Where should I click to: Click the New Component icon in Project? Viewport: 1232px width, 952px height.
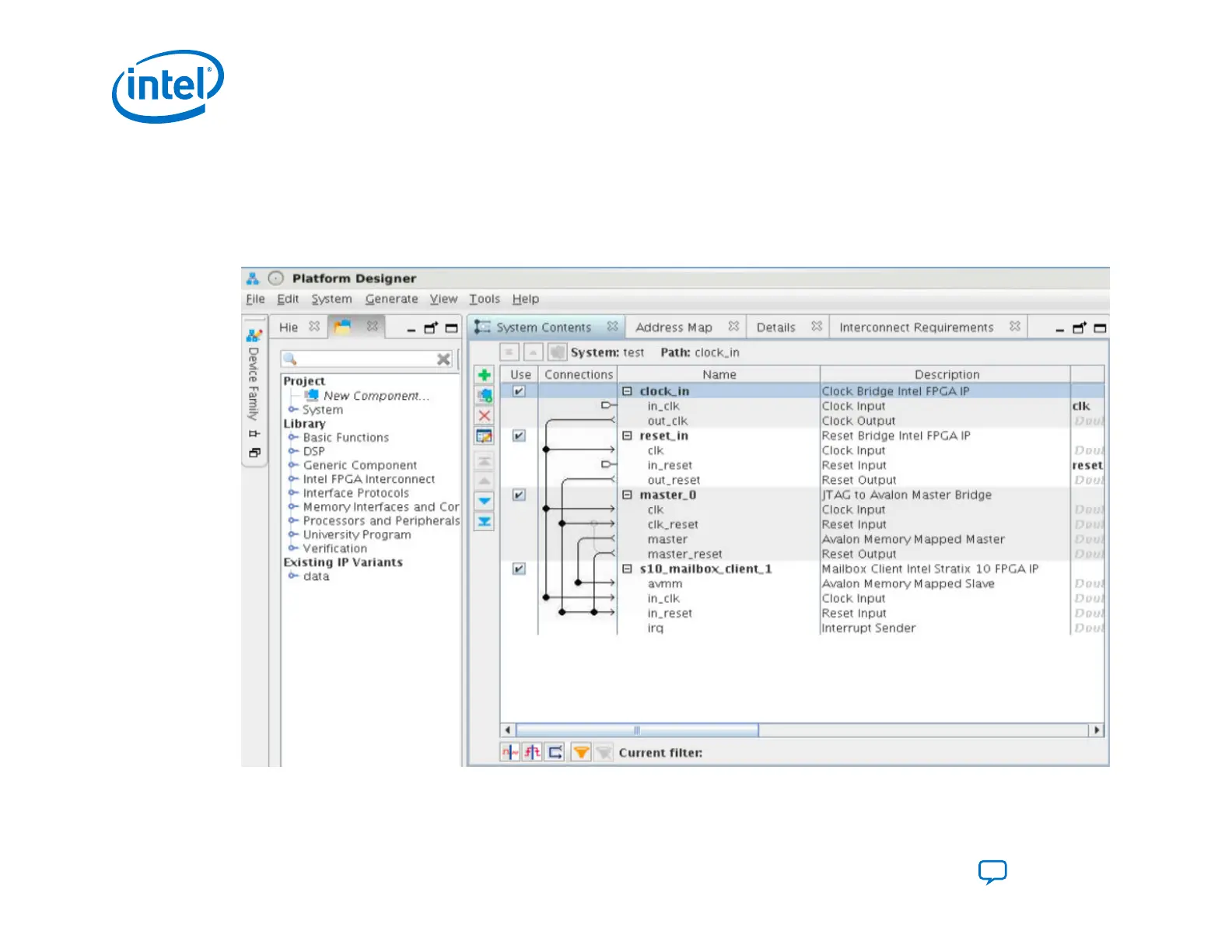(312, 395)
